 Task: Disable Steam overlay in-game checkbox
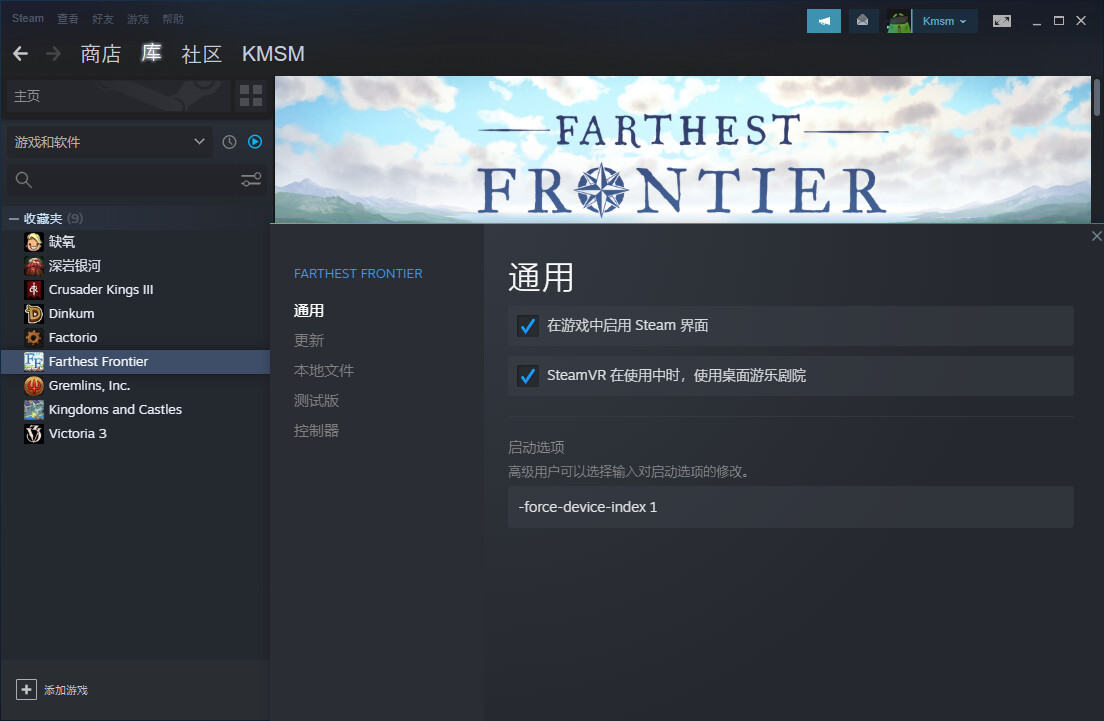pos(528,326)
